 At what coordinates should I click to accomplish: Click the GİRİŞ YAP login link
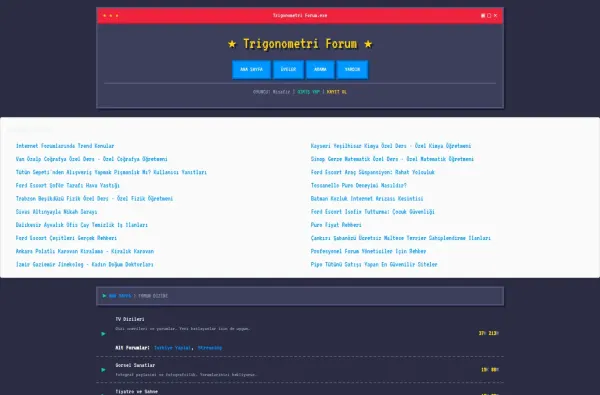point(308,92)
